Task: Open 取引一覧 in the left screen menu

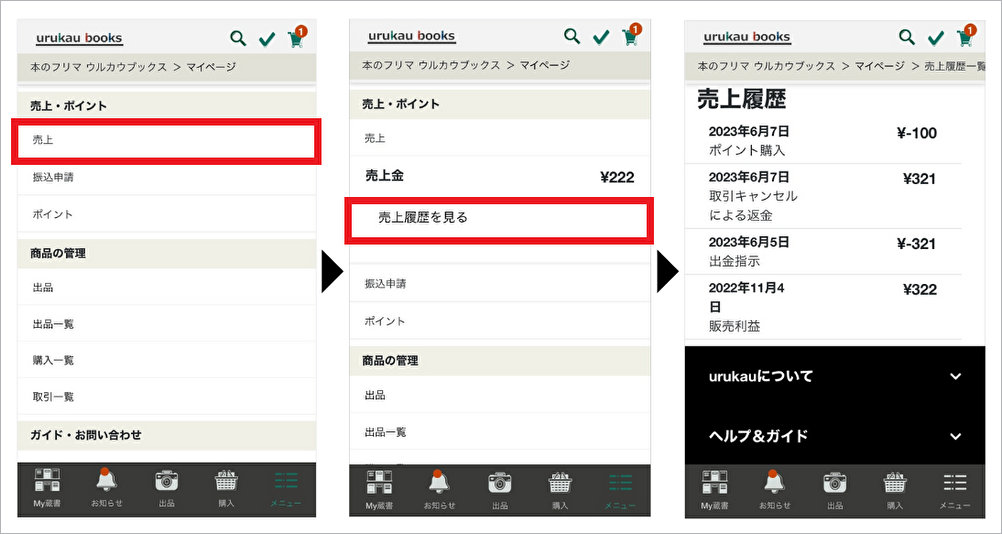Action: tap(53, 397)
